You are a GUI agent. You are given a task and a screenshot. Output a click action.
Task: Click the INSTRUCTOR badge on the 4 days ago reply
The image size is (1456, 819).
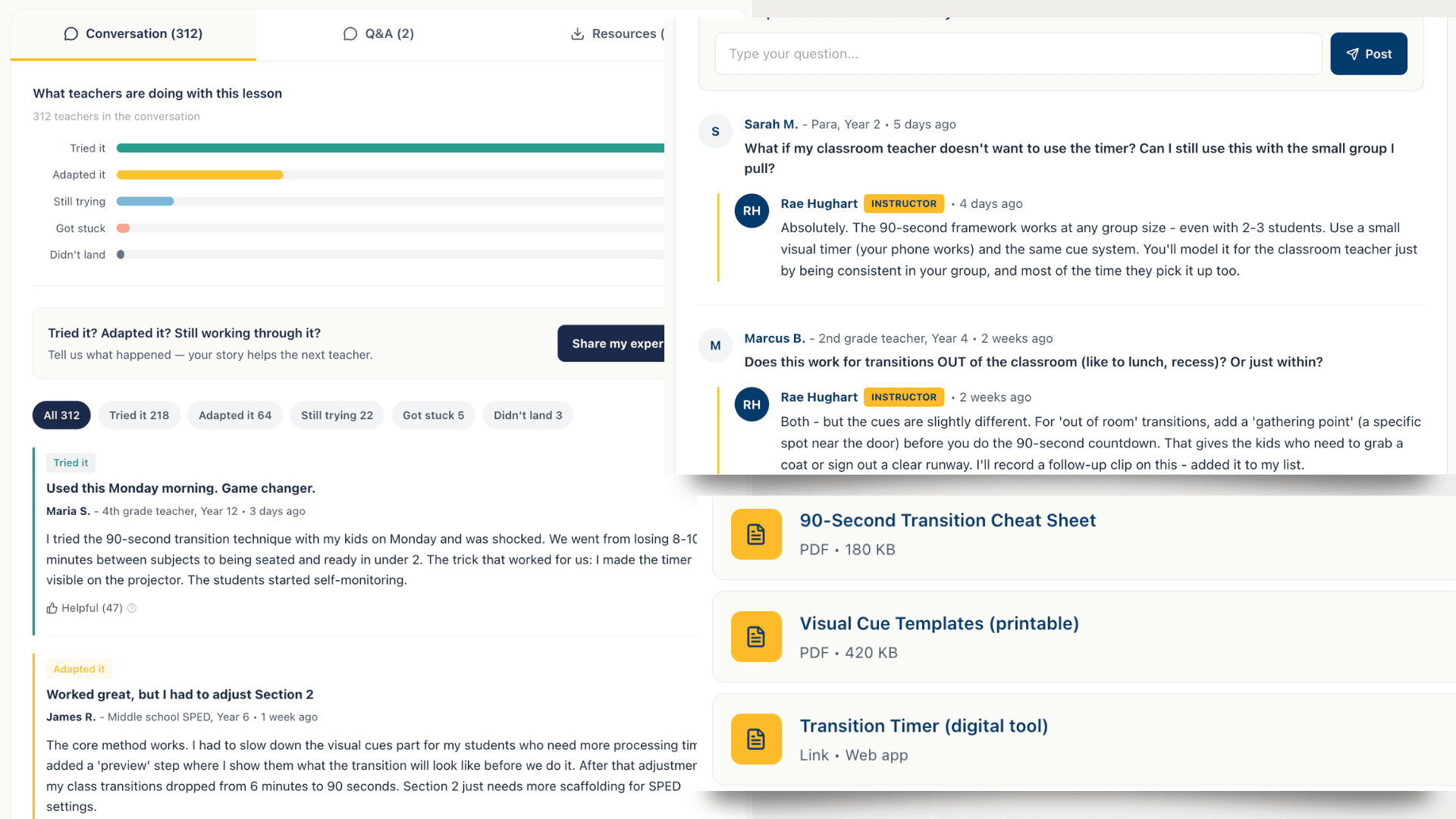coord(904,204)
